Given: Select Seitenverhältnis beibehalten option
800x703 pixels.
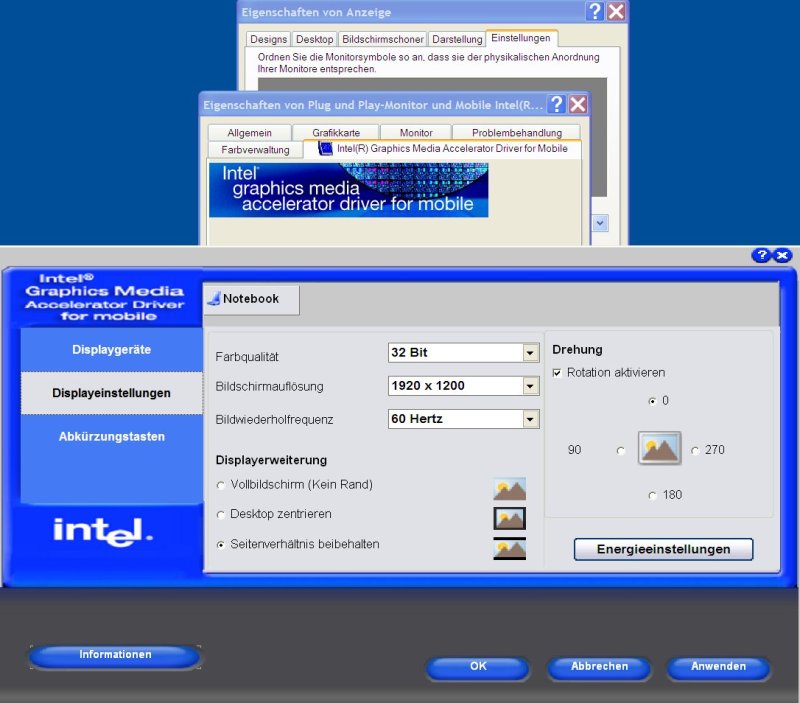Looking at the screenshot, I should 220,545.
